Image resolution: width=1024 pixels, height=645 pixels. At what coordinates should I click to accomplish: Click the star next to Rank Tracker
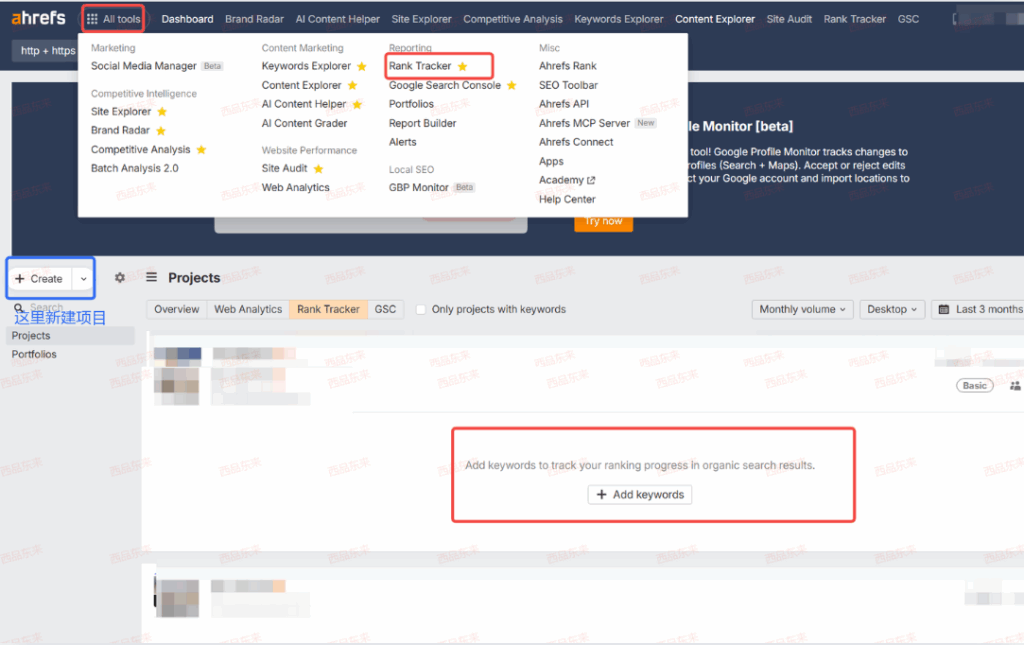462,66
